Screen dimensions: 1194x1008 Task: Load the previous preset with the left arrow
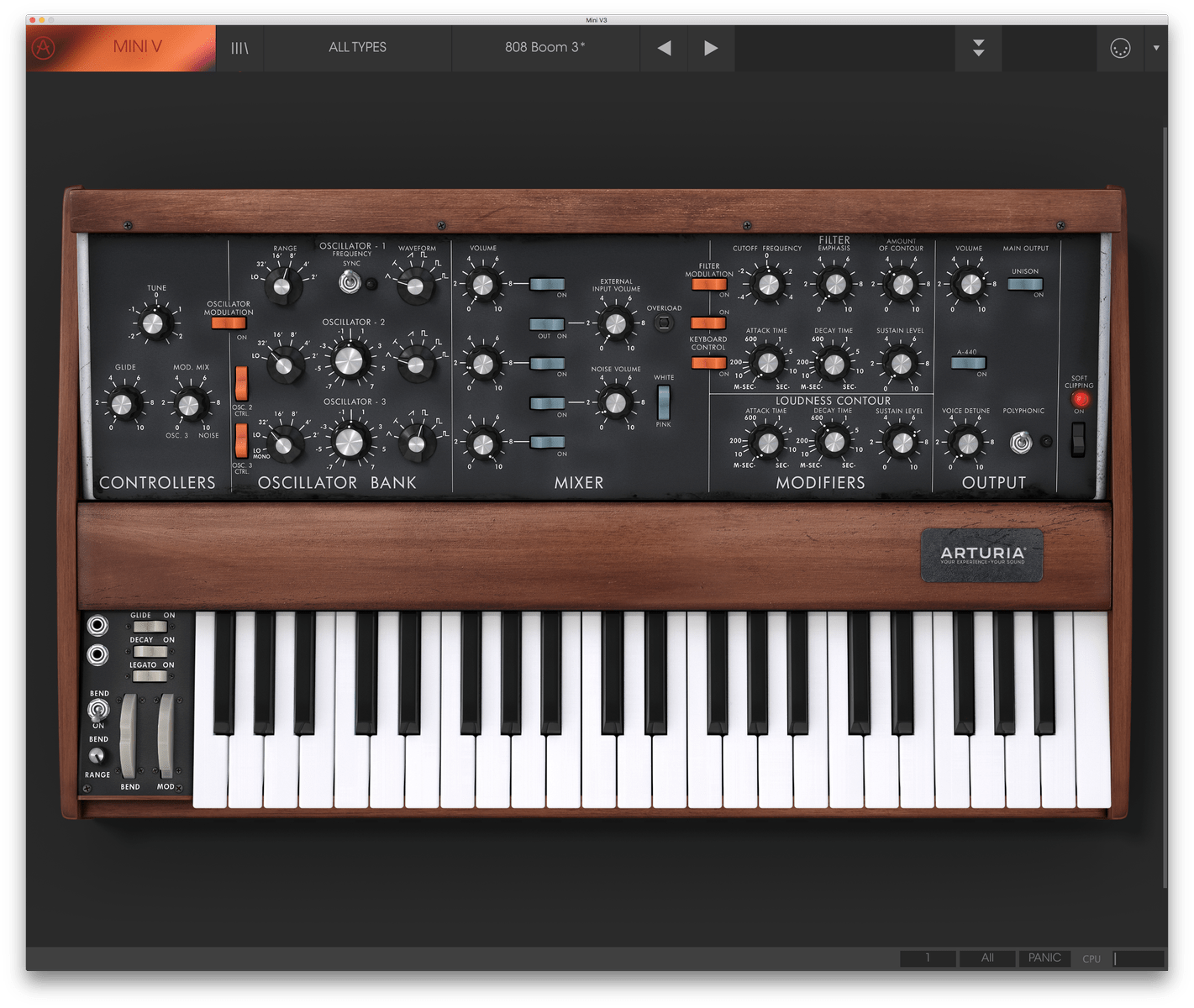[x=664, y=48]
